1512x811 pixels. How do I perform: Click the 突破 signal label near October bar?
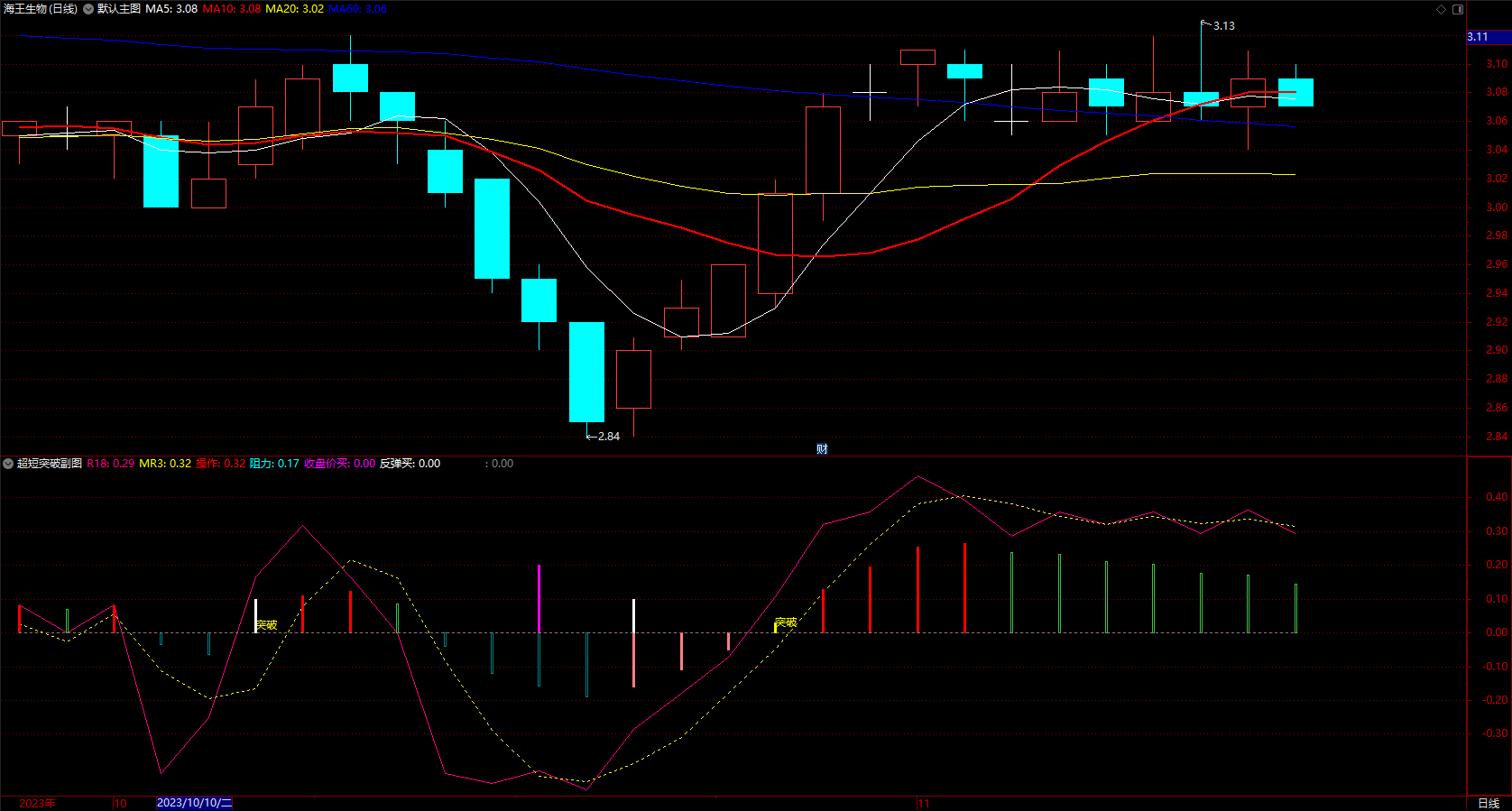[266, 625]
